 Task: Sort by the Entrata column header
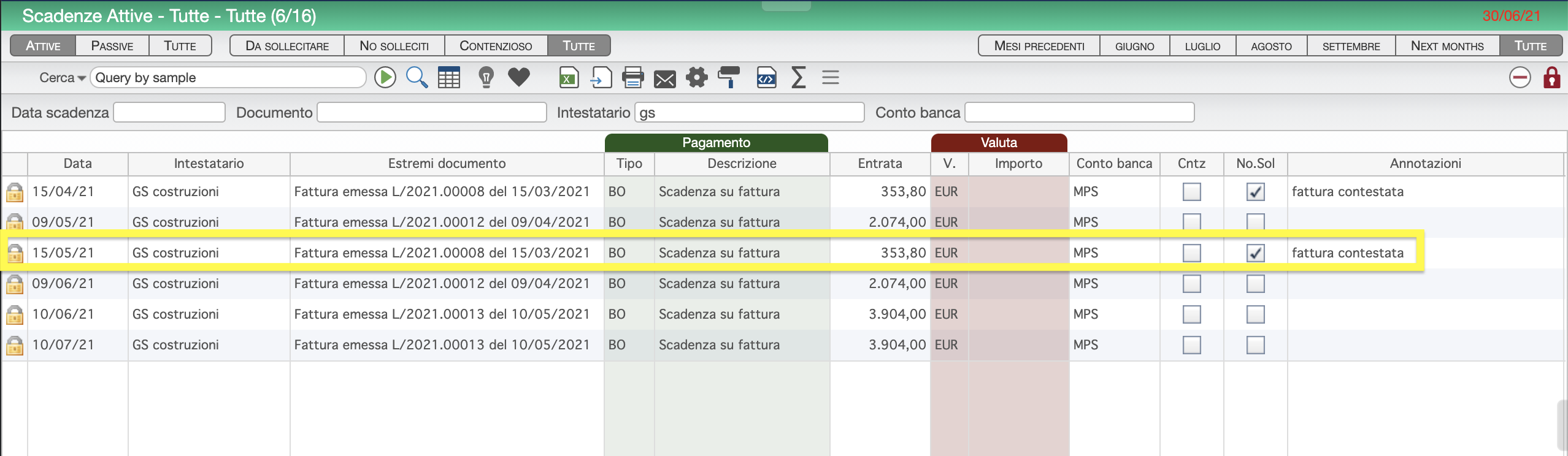pyautogui.click(x=880, y=164)
